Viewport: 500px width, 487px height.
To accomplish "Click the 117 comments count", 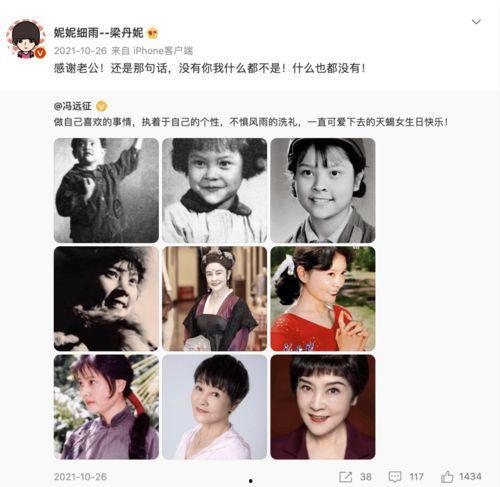I will [416, 477].
